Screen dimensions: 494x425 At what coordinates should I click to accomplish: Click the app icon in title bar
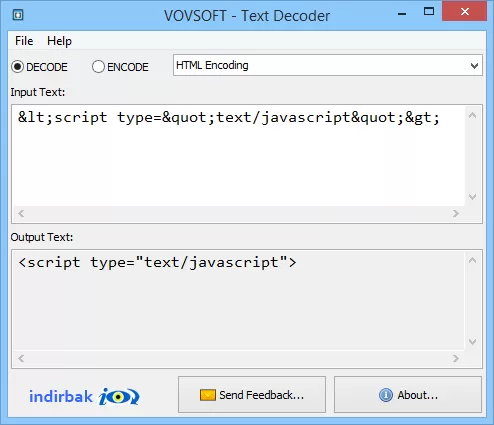(18, 15)
